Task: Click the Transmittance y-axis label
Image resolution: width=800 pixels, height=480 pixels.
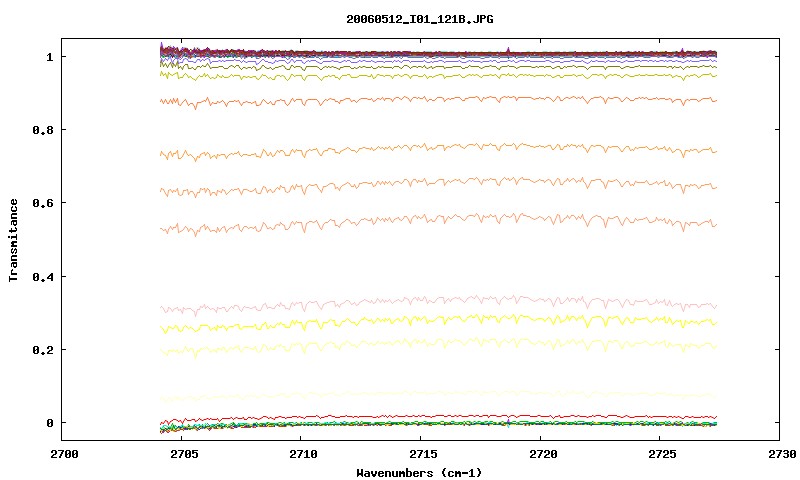Action: pyautogui.click(x=13, y=240)
